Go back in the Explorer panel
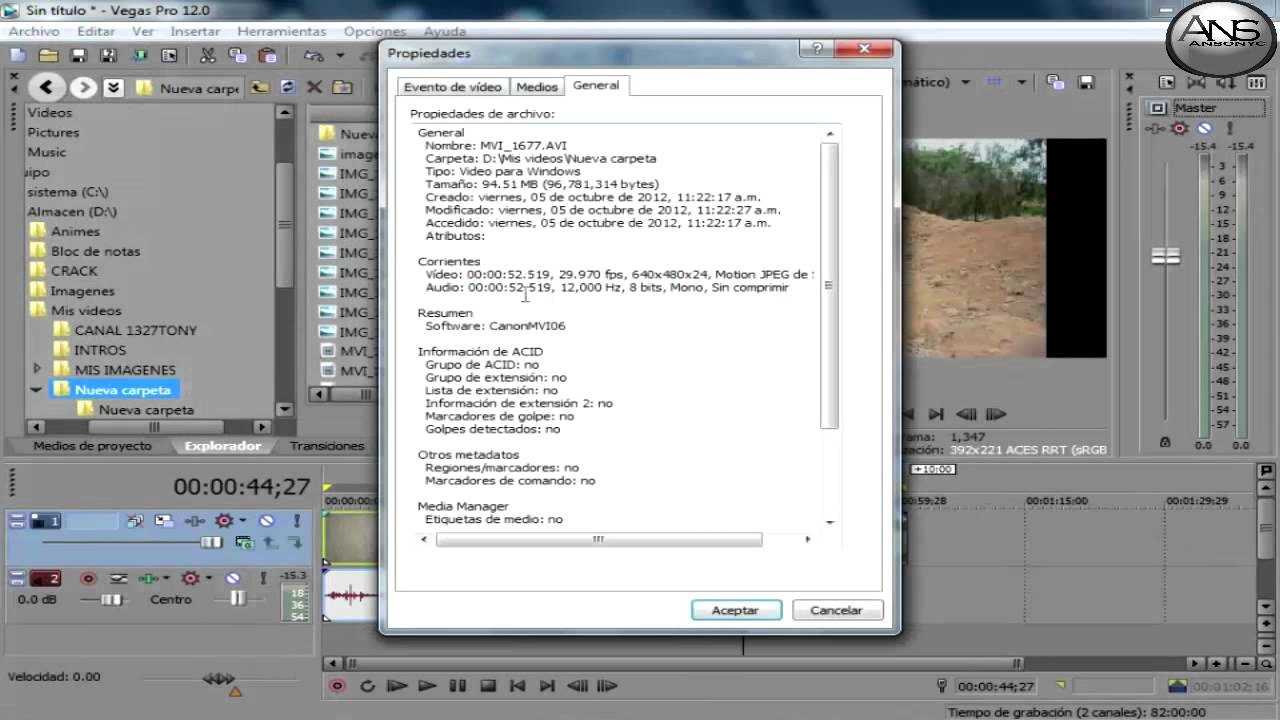This screenshot has width=1280, height=720. (47, 87)
